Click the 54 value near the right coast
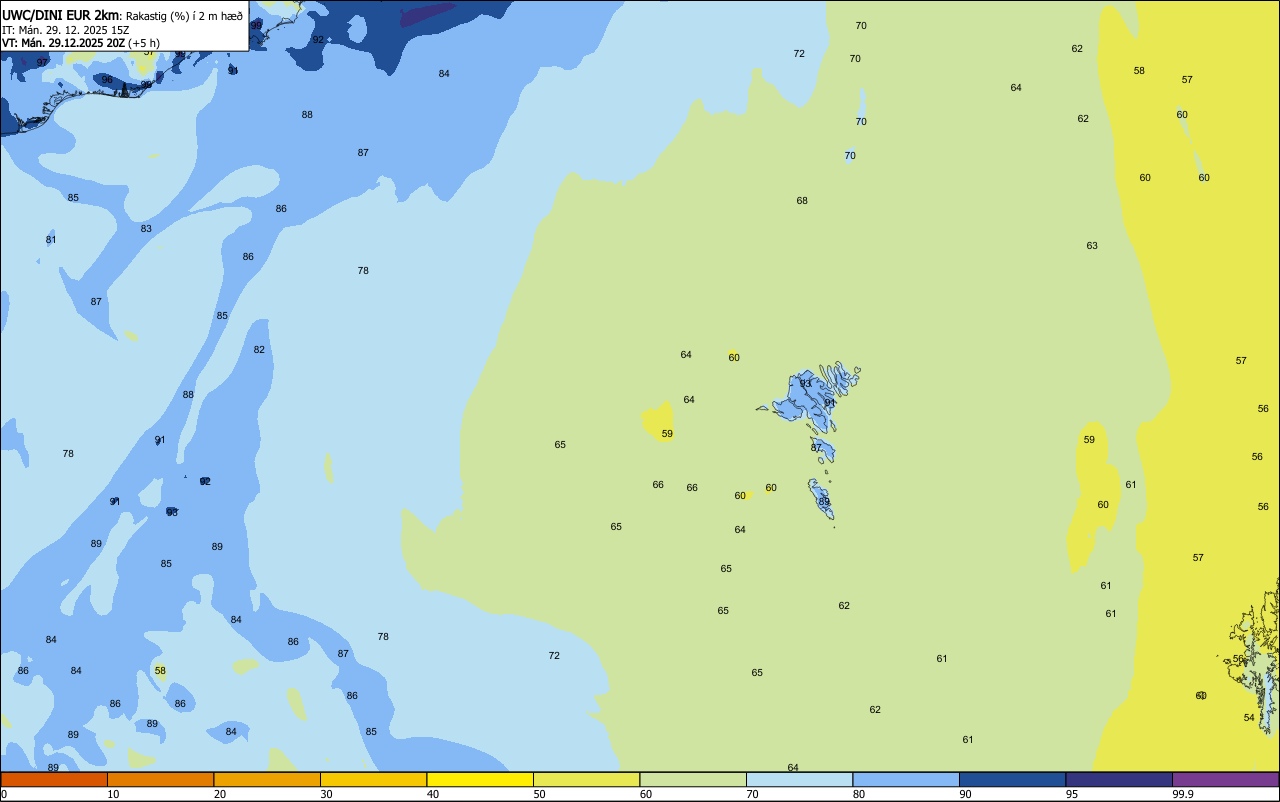Viewport: 1280px width, 802px height. pyautogui.click(x=1249, y=718)
